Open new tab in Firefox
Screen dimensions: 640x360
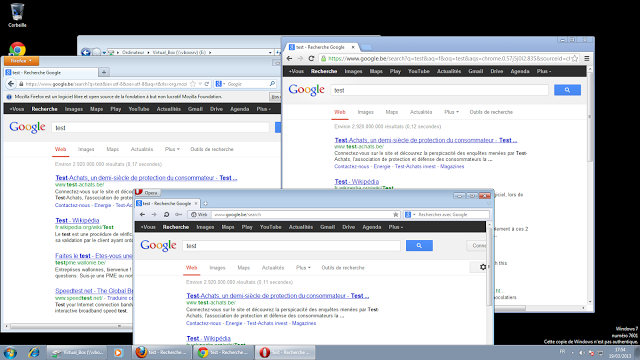click(104, 72)
